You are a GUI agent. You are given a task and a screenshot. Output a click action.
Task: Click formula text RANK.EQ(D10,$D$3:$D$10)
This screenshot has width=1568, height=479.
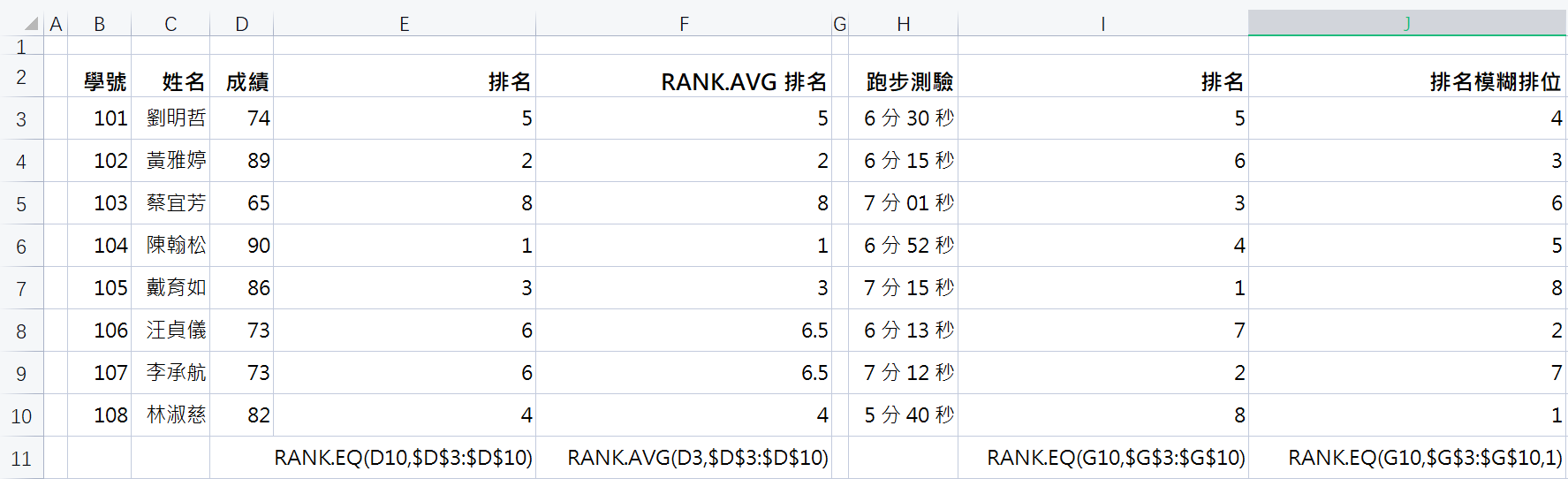[x=404, y=458]
